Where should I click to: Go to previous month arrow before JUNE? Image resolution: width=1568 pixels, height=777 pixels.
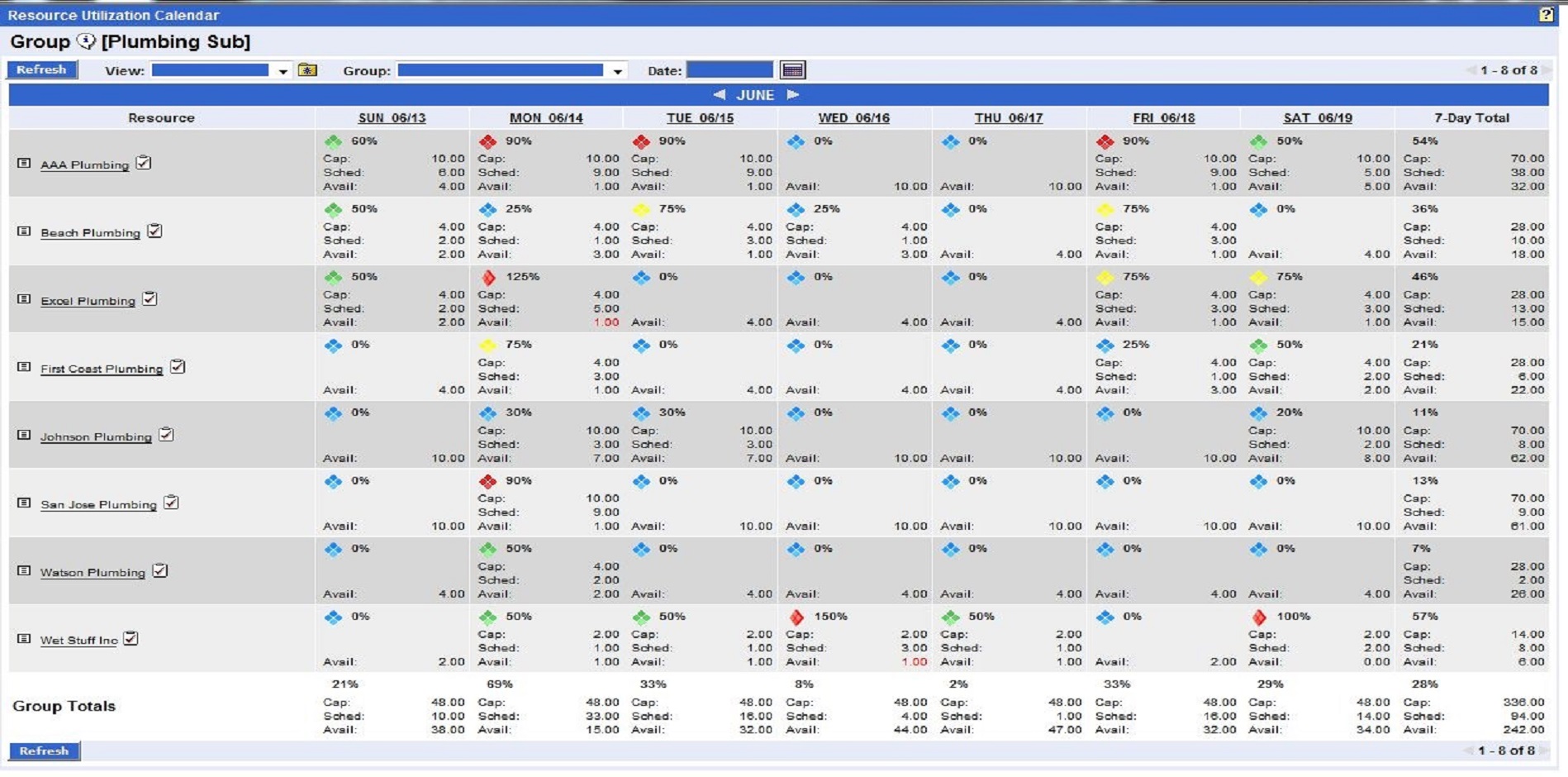[719, 94]
